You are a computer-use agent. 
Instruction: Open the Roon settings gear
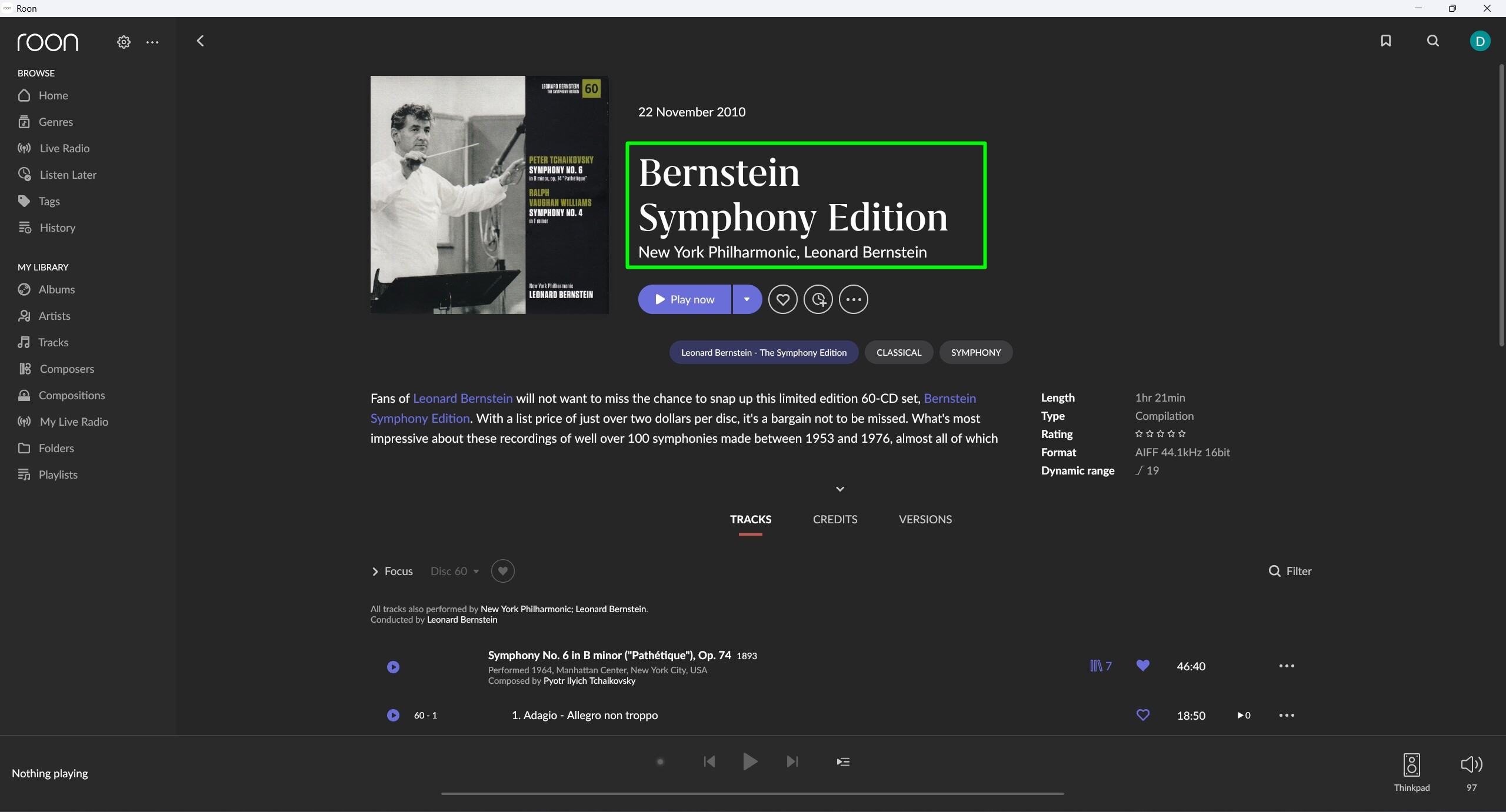[x=124, y=42]
